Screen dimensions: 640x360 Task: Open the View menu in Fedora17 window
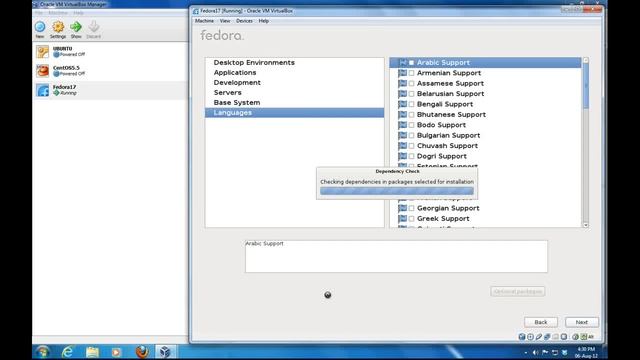[225, 21]
